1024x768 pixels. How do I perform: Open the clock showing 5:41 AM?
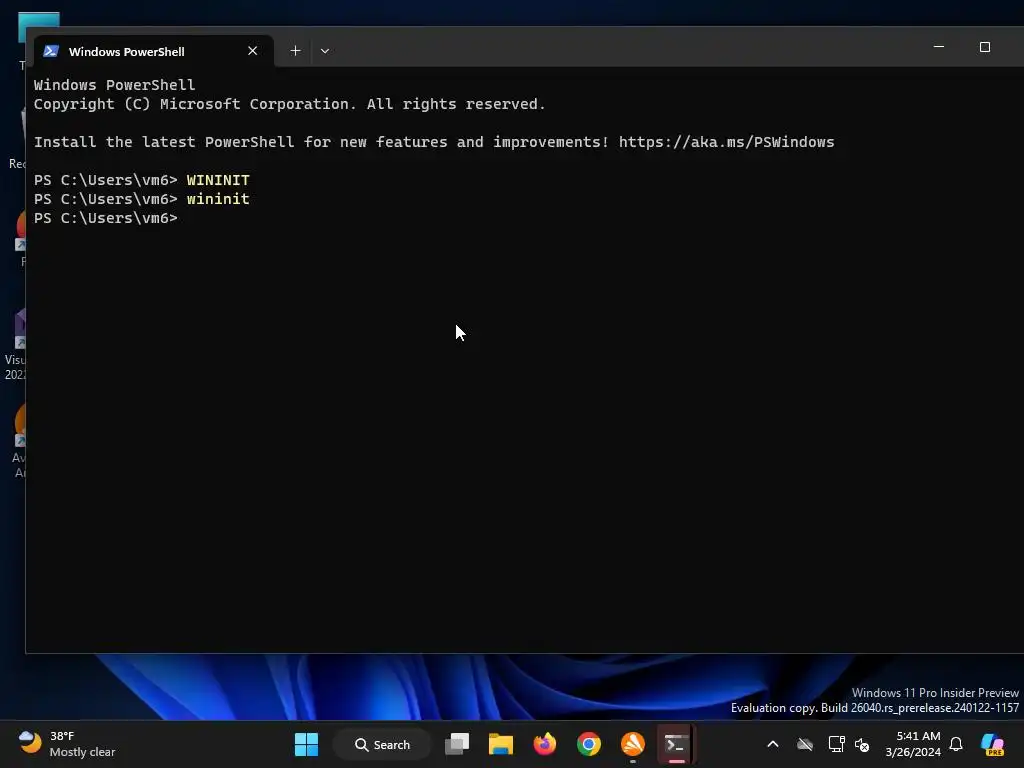point(913,744)
